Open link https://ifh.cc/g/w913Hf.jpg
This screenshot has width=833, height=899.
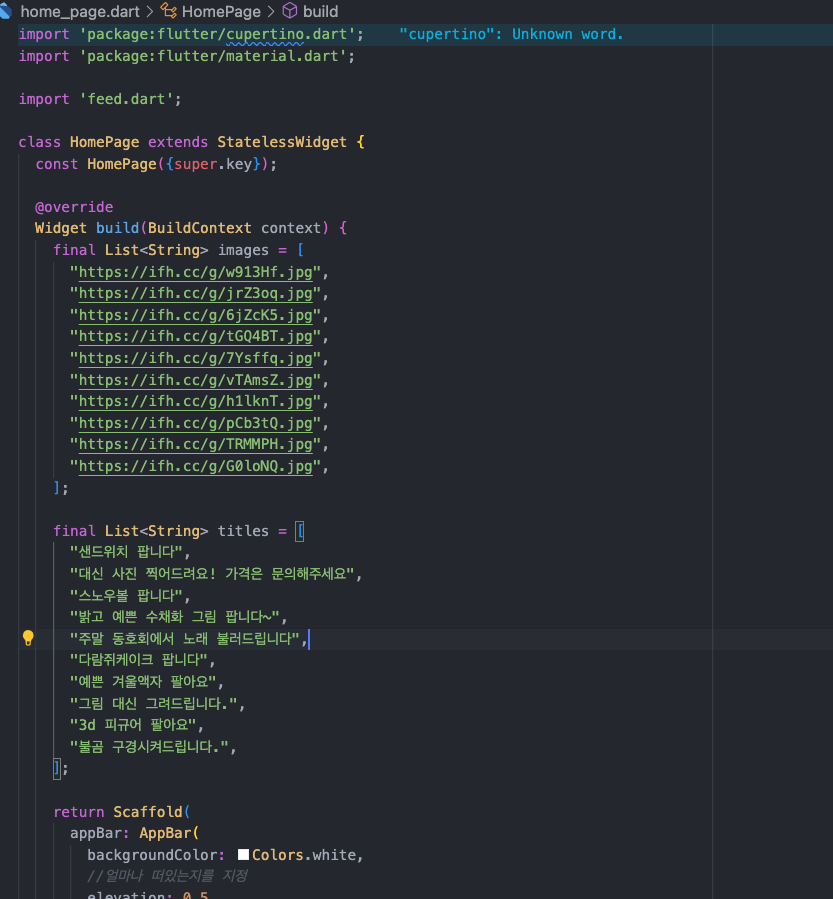195,272
